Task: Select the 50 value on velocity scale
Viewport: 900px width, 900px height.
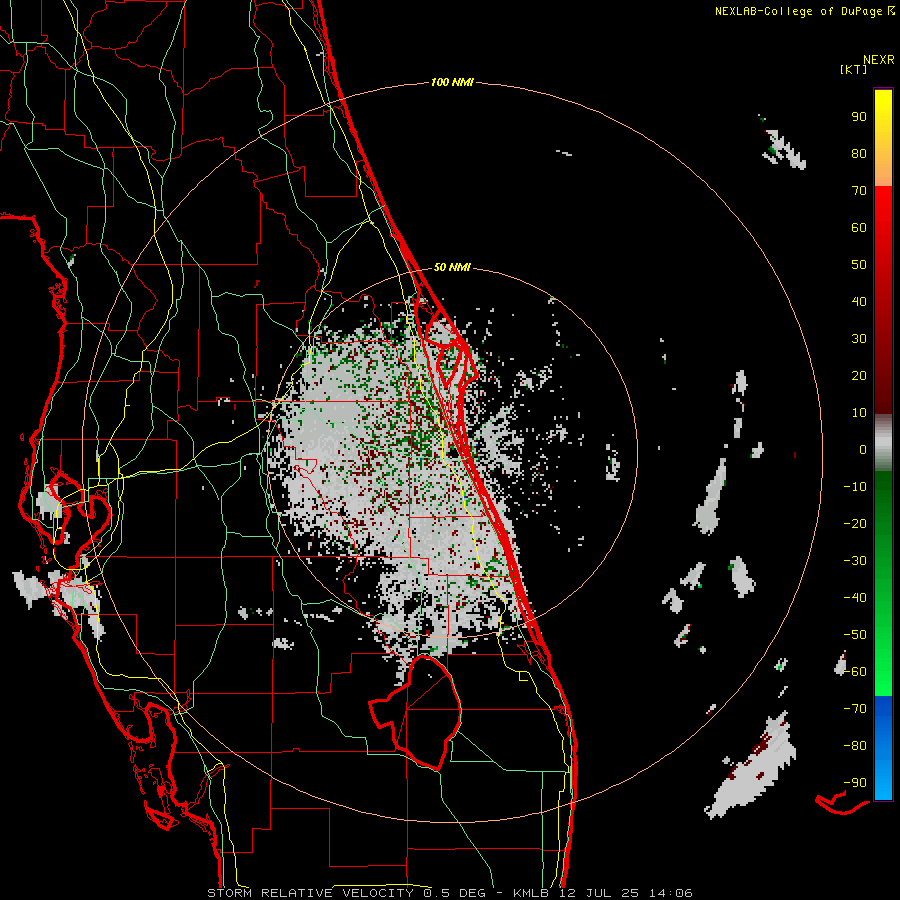Action: click(x=859, y=265)
